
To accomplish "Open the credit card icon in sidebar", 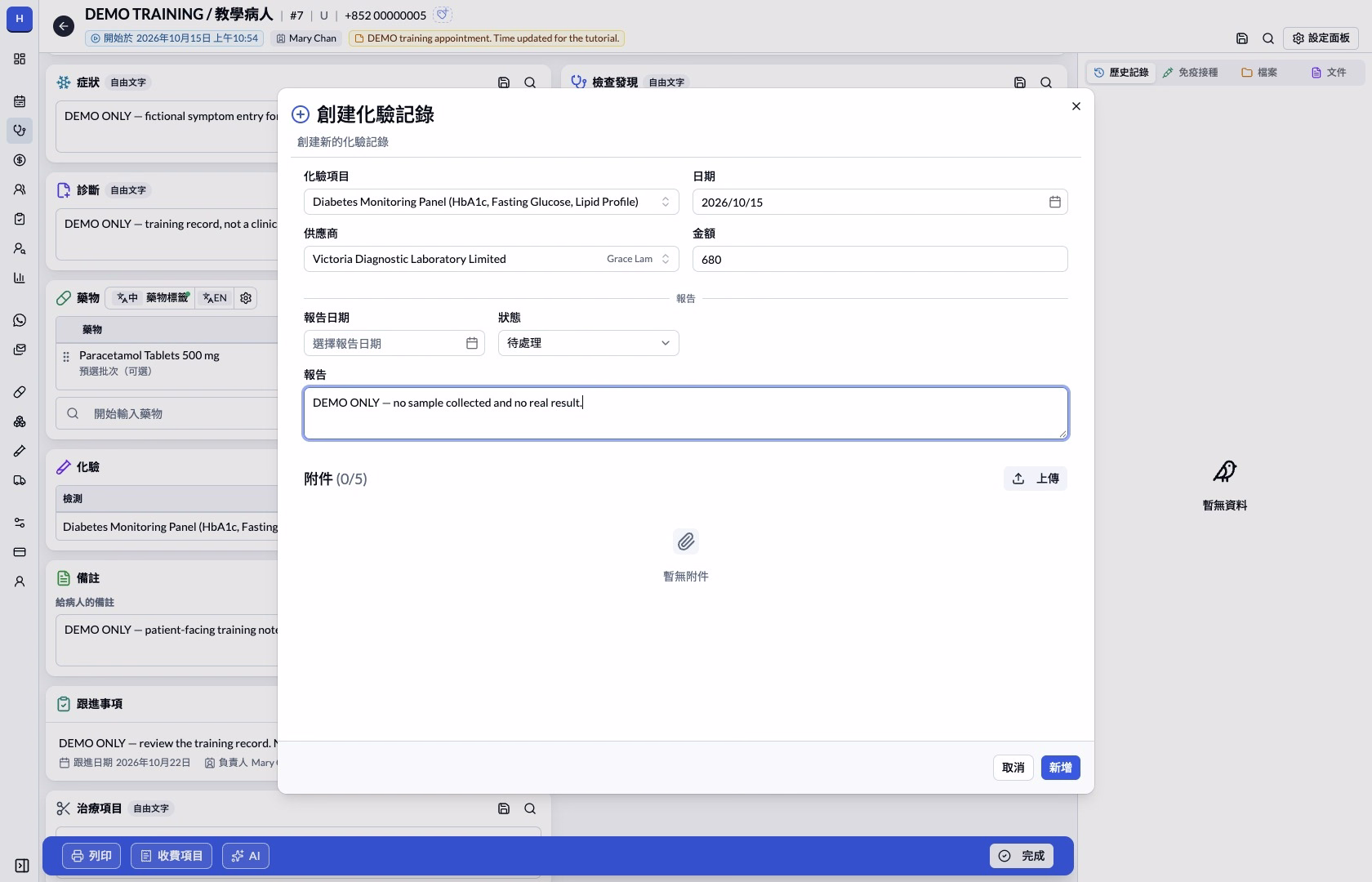I will [20, 552].
